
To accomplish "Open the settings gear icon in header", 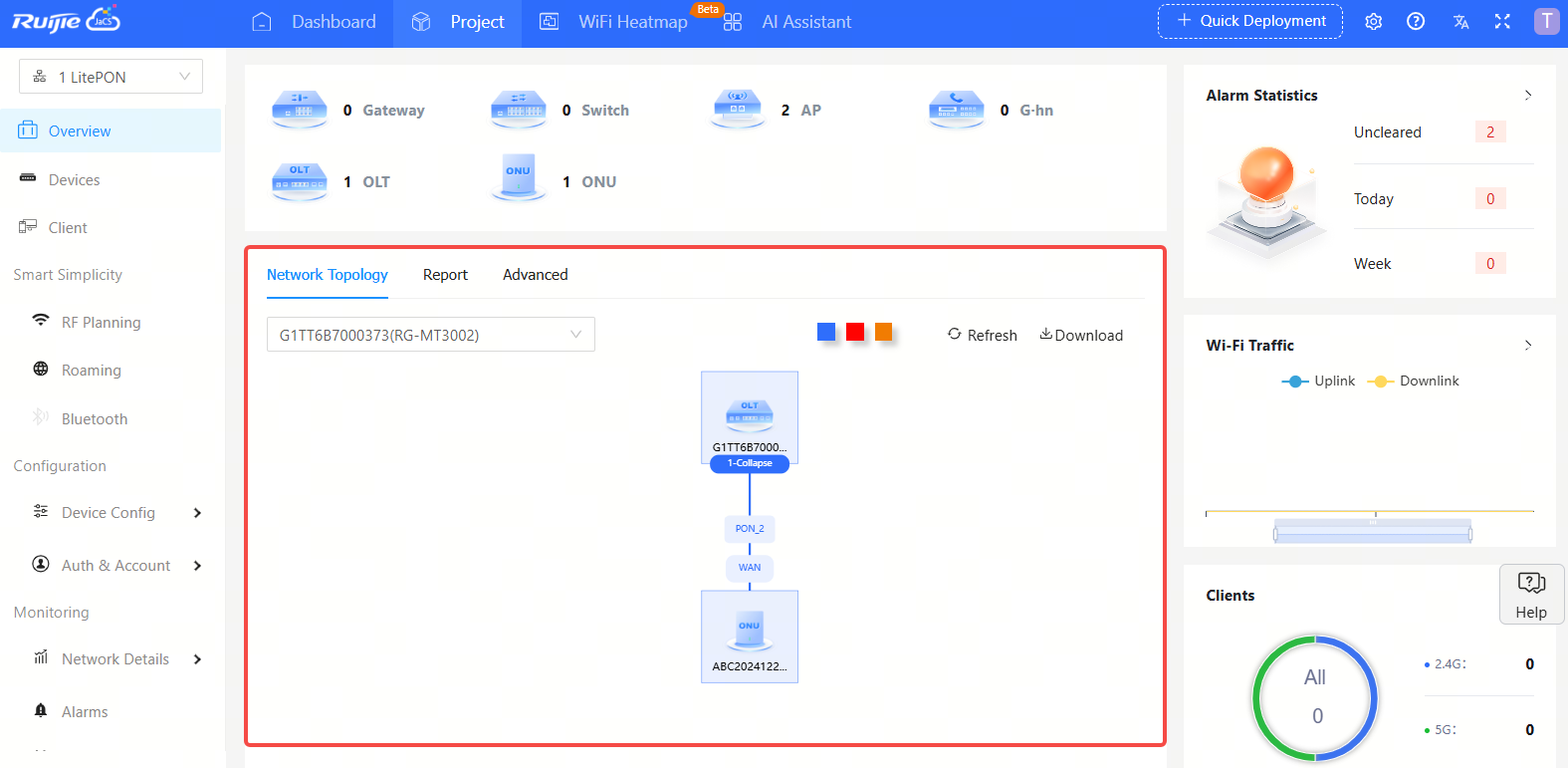I will 1373,22.
